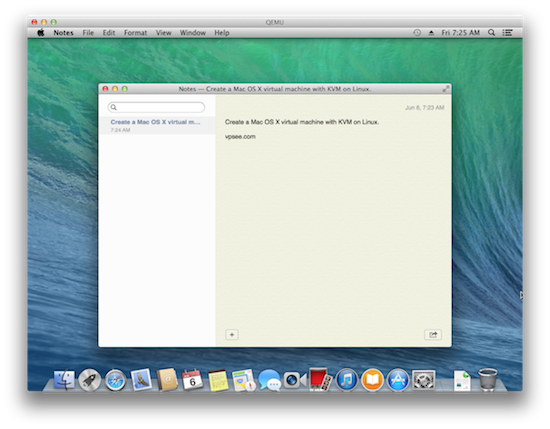Click note line 'Create a Mac OS X virtual machine'
This screenshot has width=550, height=429.
[302, 122]
